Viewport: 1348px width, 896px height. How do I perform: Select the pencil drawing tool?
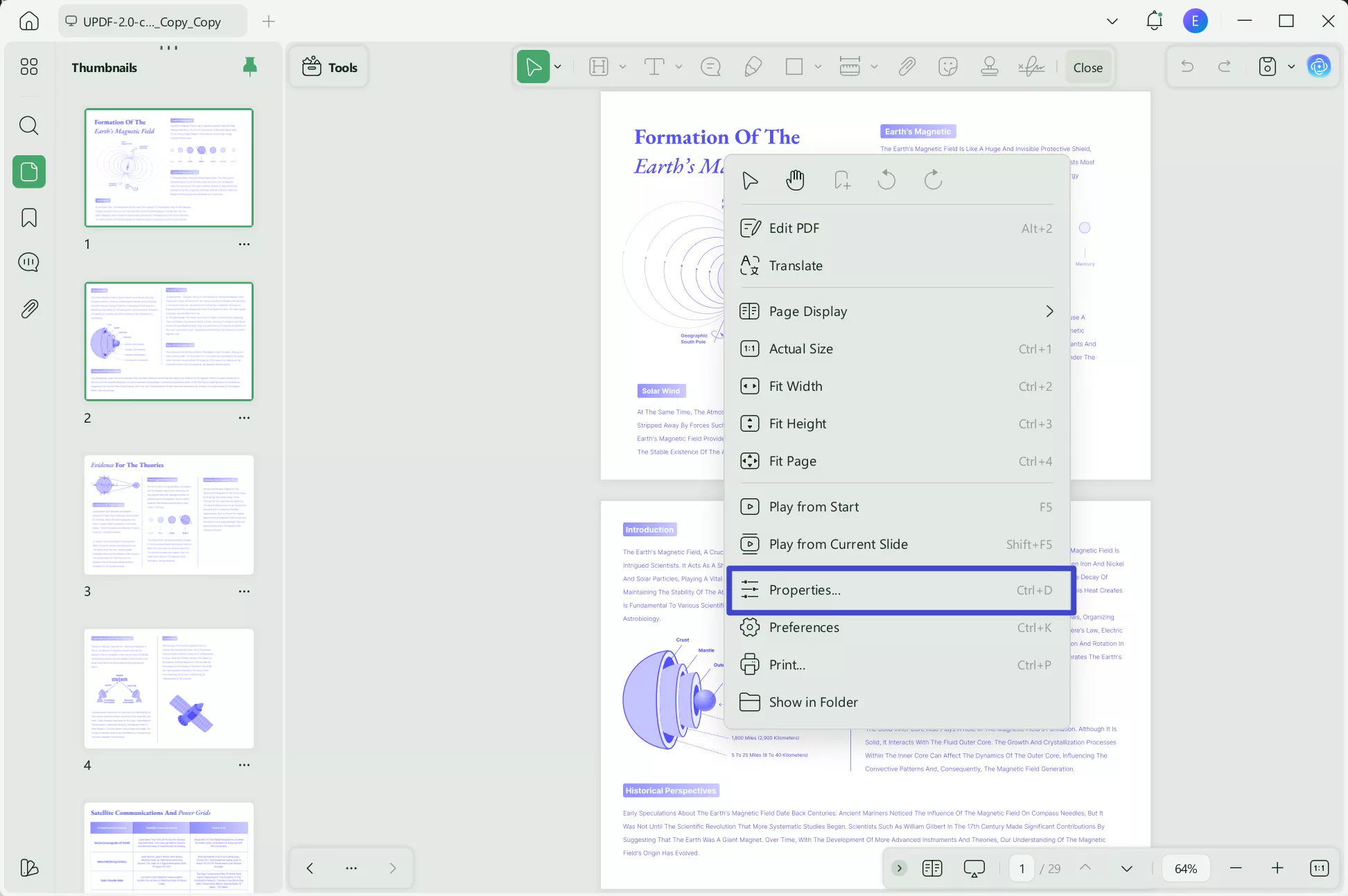(x=753, y=67)
